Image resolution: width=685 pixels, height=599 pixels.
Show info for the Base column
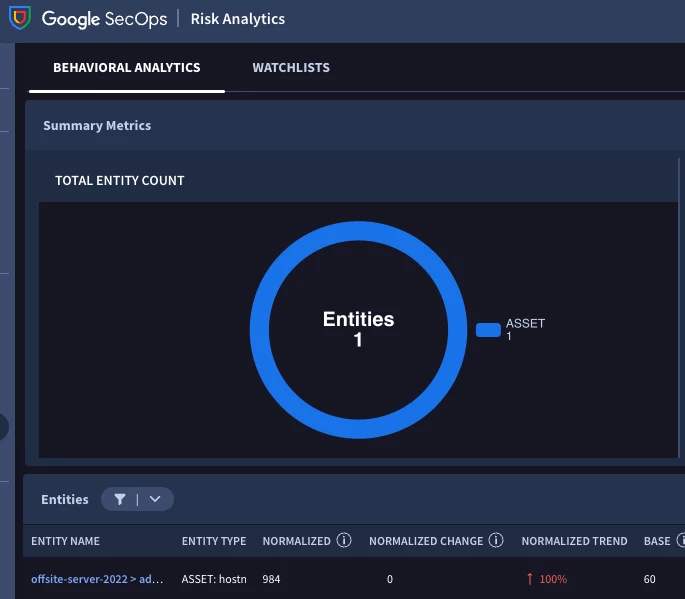point(681,540)
